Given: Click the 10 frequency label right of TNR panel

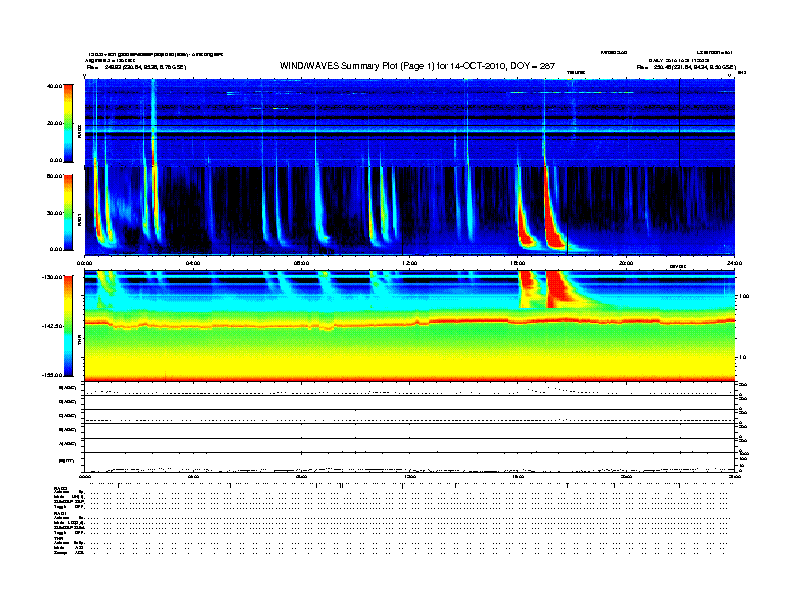Looking at the screenshot, I should tap(743, 357).
